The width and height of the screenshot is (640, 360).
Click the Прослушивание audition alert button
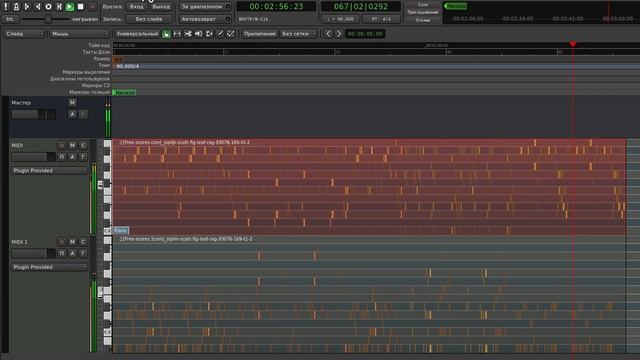423,12
